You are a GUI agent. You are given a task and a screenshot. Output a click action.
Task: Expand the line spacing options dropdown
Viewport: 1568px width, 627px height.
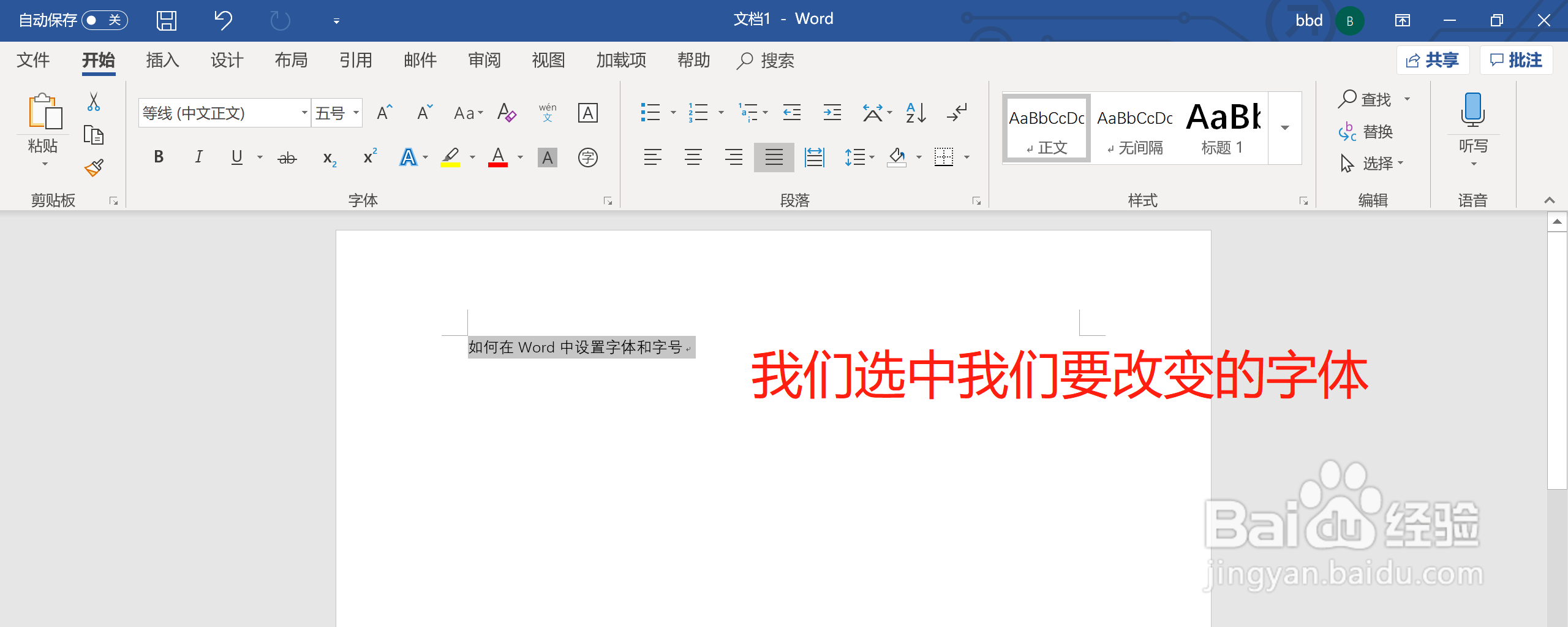(872, 157)
